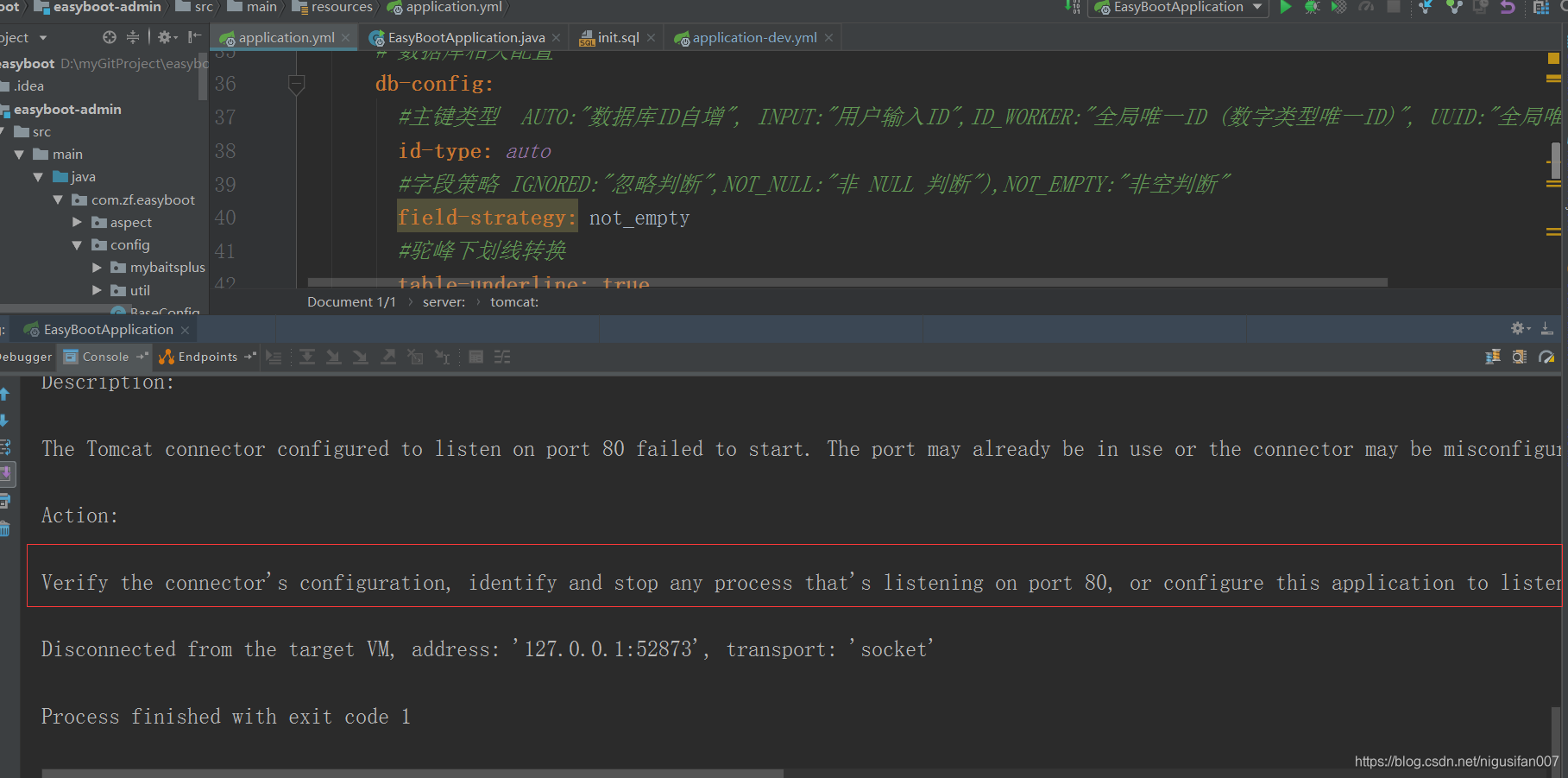1568x778 pixels.
Task: Click the field-strategy key on line 40
Action: tap(486, 218)
